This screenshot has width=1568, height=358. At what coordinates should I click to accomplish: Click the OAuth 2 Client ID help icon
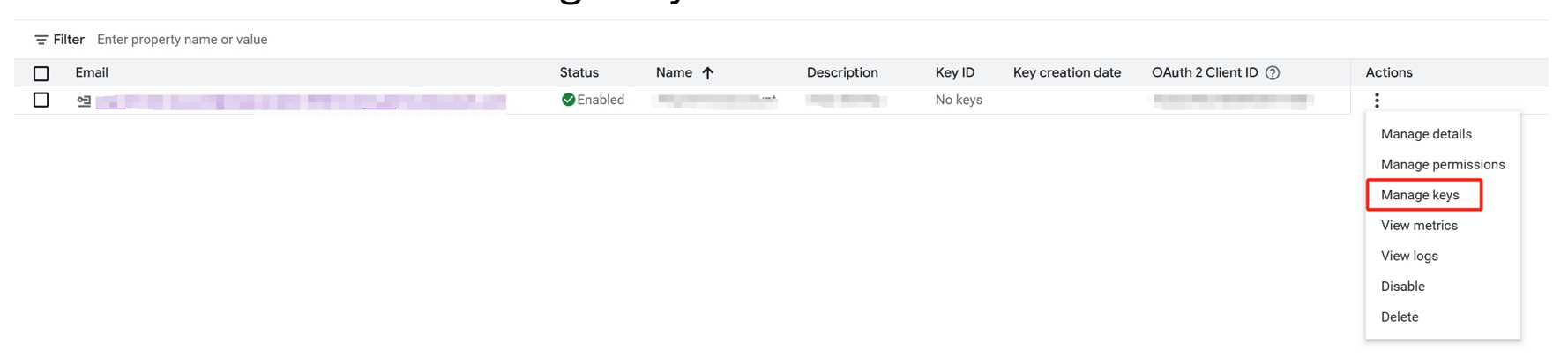1273,73
